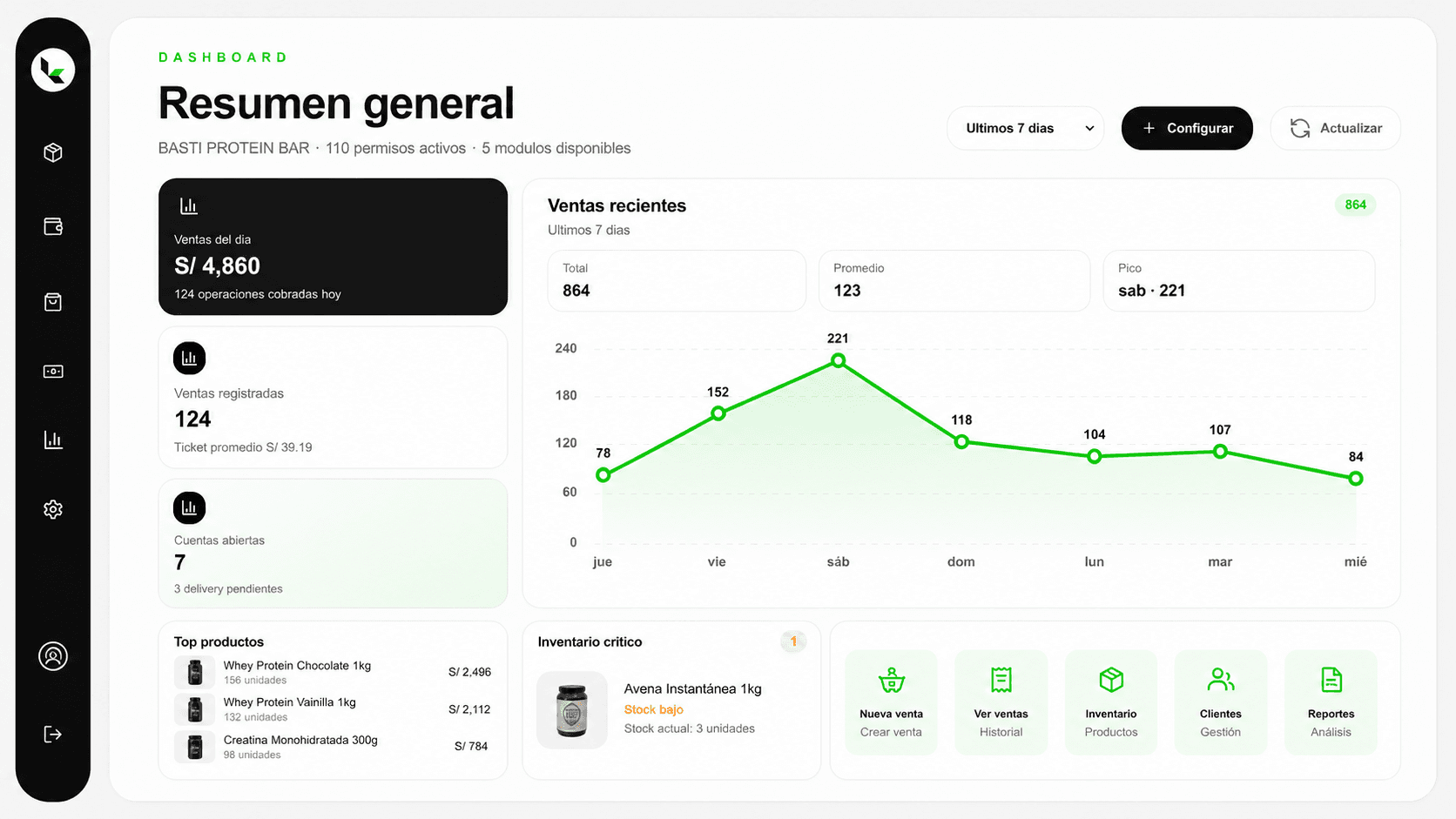Open the box/products icon in the sidebar
Viewport: 1456px width, 819px height.
(53, 153)
